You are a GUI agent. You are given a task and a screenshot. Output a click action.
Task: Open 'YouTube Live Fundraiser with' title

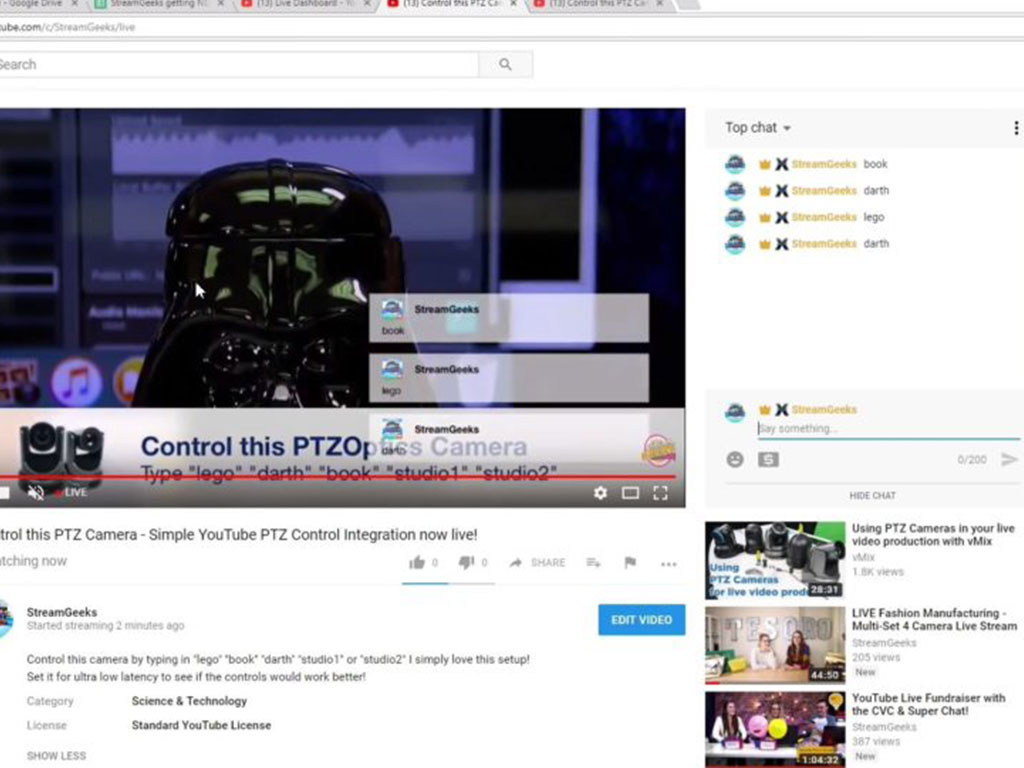coord(928,704)
